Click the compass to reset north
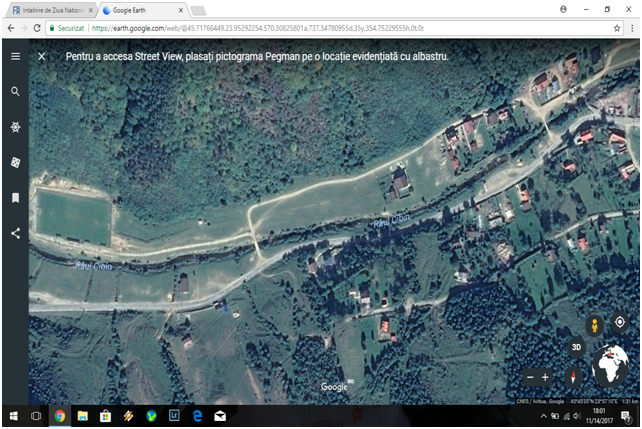Image resolution: width=642 pixels, height=429 pixels. 573,377
